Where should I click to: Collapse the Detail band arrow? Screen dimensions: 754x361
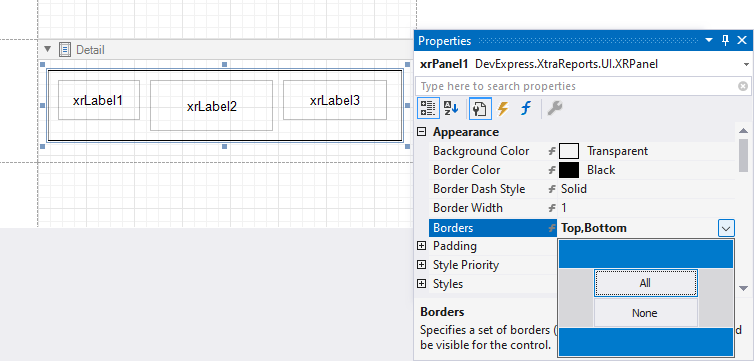[48, 49]
